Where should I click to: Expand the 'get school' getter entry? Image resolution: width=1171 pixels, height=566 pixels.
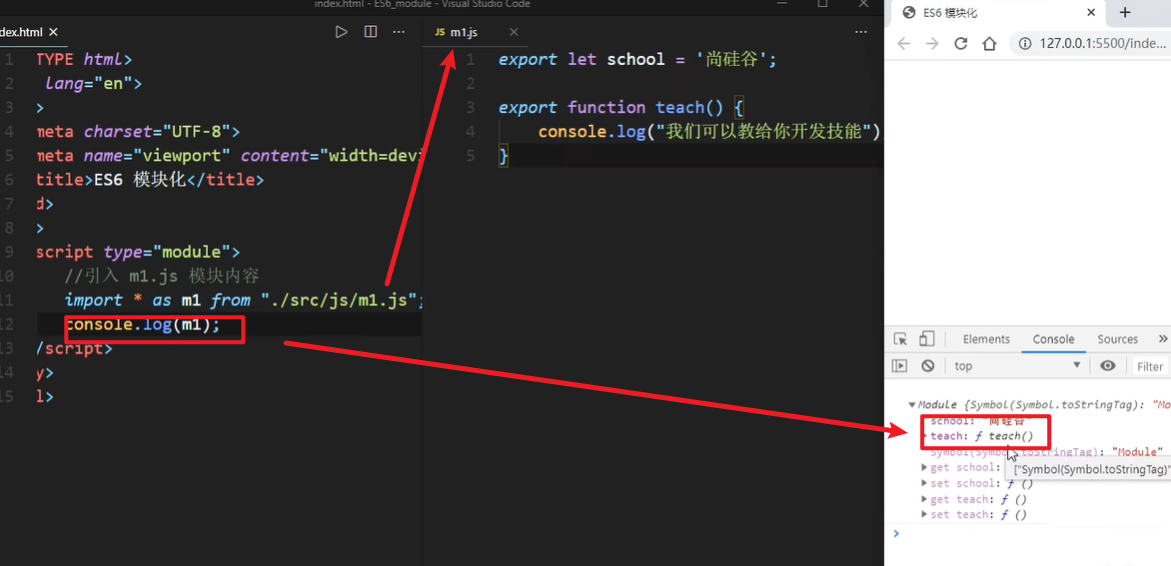[924, 467]
